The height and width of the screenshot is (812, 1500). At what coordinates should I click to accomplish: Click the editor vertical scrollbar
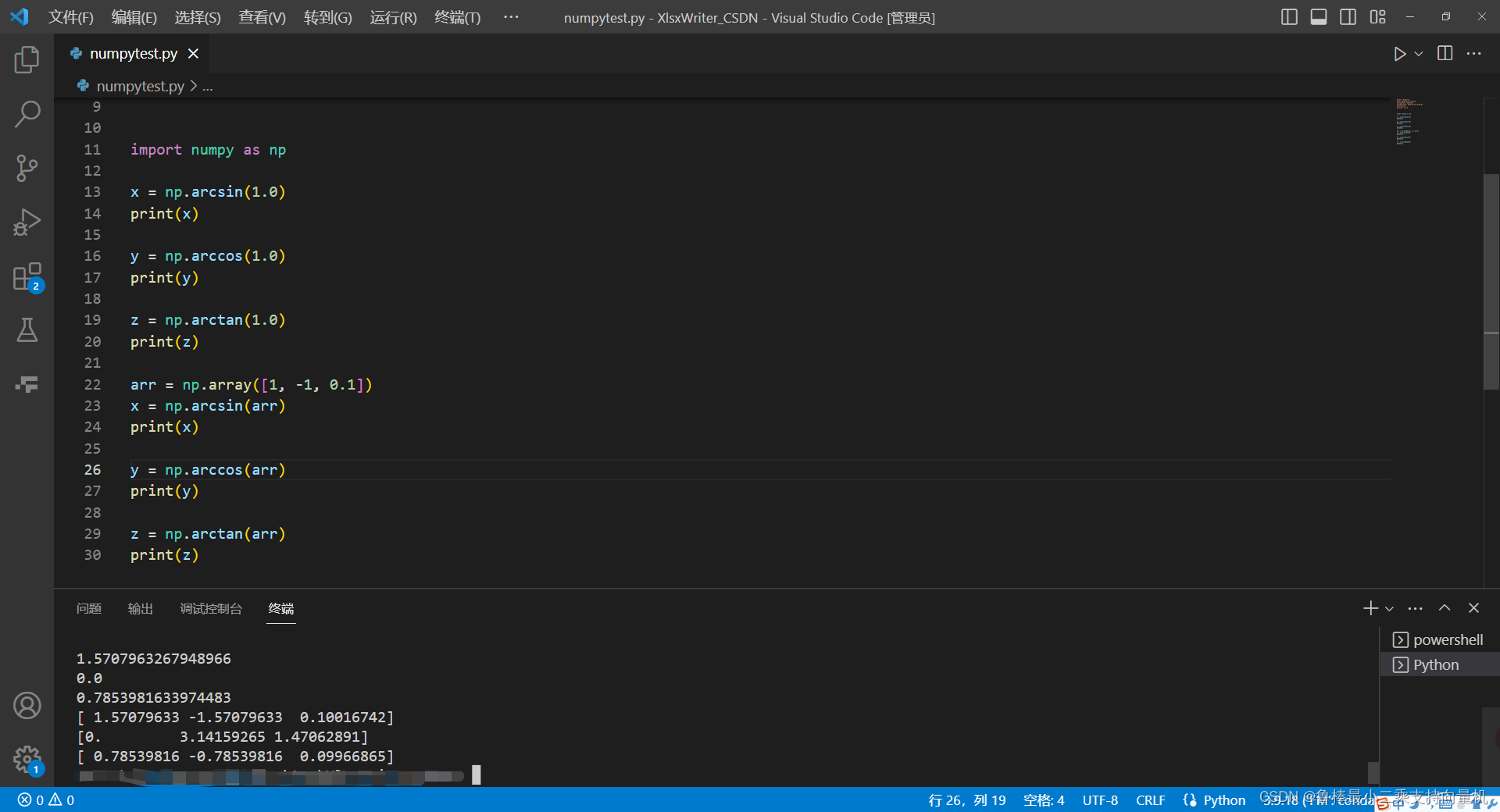point(1491,281)
